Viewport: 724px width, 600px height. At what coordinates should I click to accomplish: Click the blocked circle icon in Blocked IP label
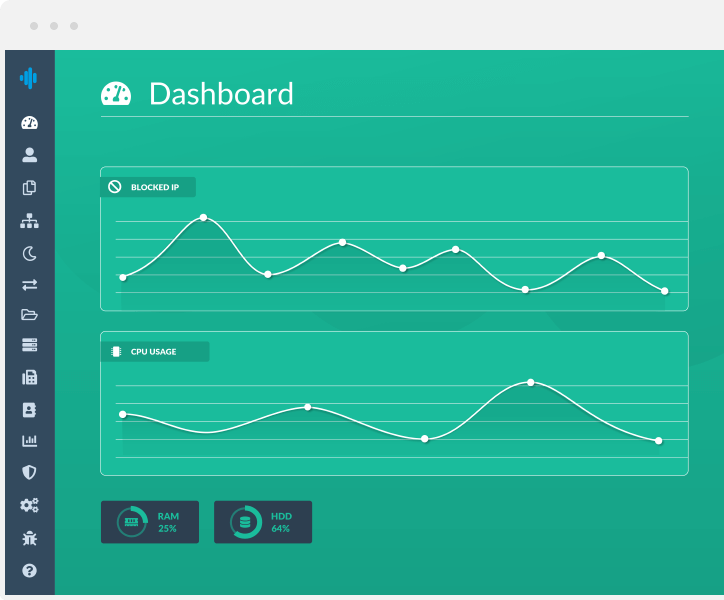click(115, 187)
